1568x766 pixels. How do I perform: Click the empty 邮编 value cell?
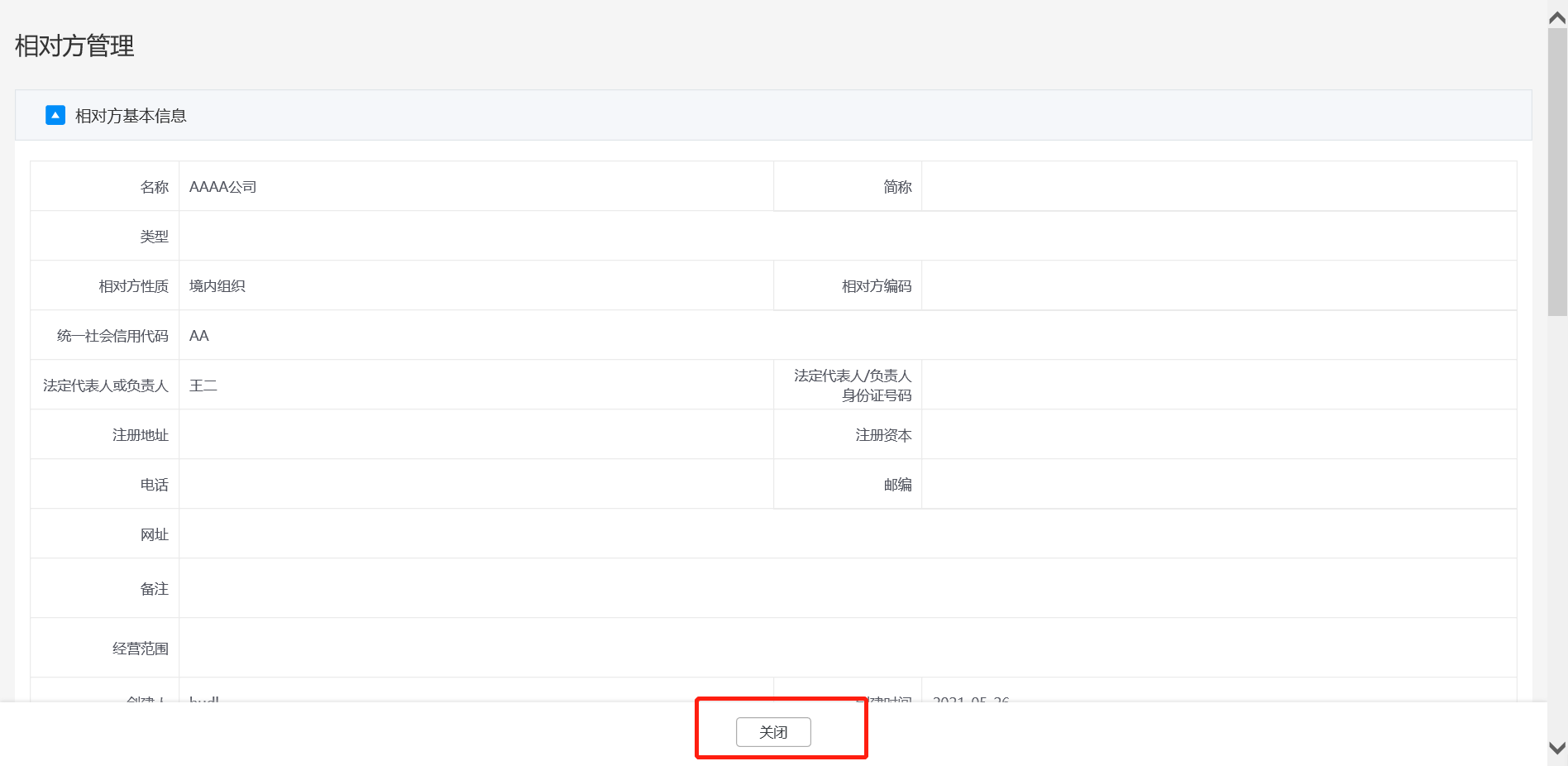click(x=1218, y=485)
